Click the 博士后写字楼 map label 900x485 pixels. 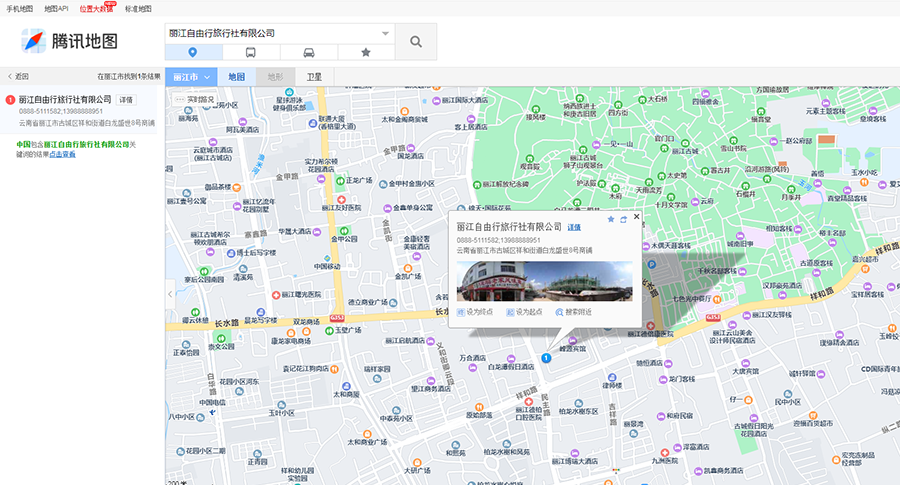pyautogui.click(x=257, y=253)
